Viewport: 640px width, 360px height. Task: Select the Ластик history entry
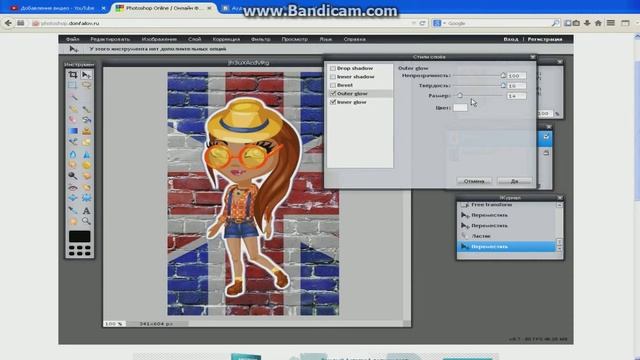[x=506, y=236]
